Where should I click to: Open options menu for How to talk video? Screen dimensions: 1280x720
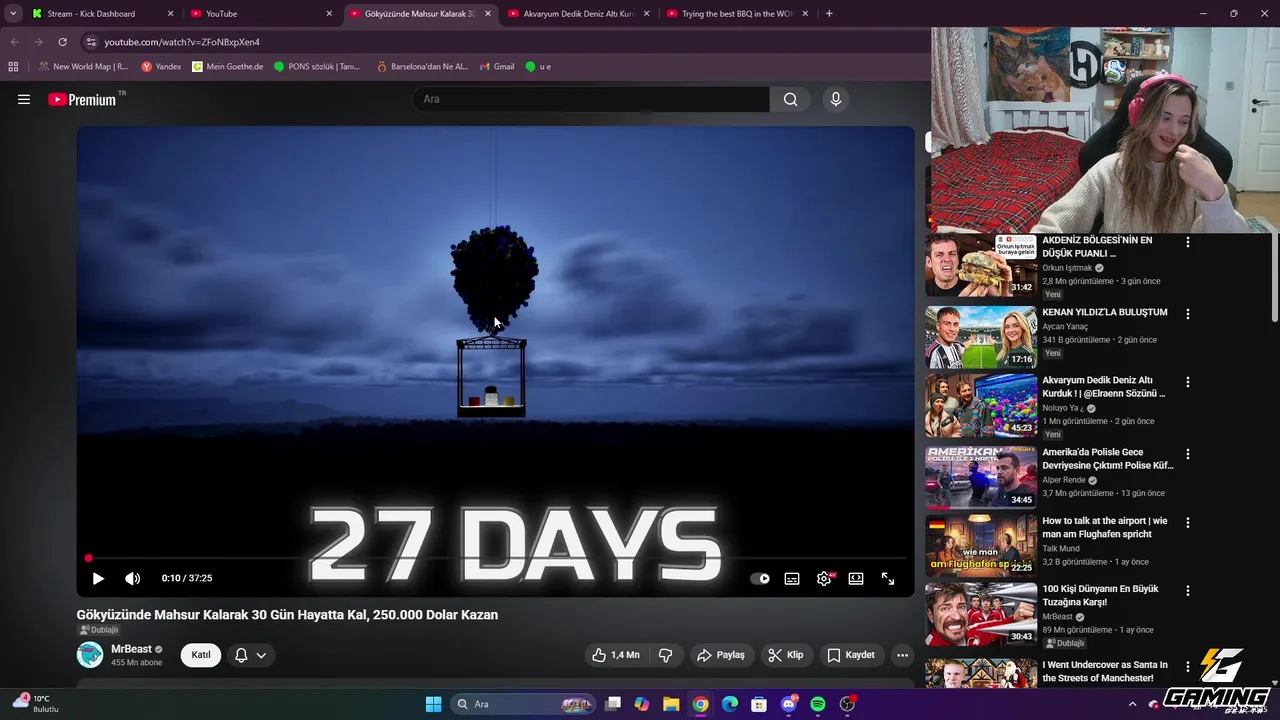pos(1188,523)
